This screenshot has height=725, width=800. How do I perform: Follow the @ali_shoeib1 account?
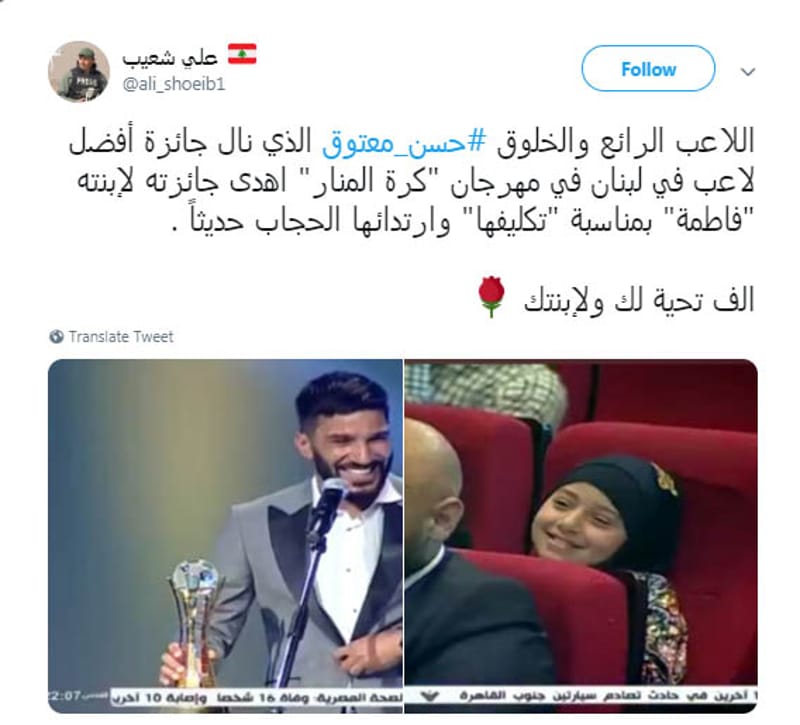[x=648, y=69]
